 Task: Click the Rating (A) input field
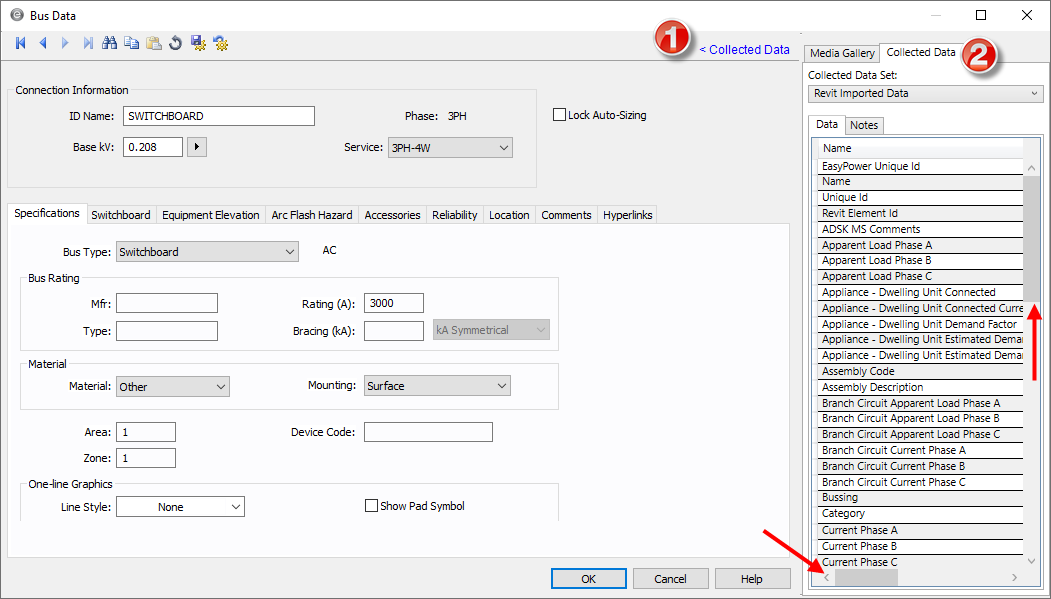tap(394, 303)
